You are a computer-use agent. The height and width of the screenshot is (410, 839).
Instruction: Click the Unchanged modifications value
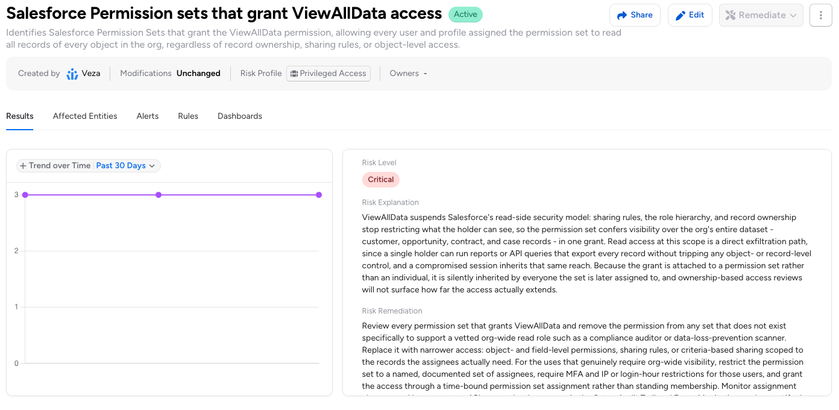[199, 74]
